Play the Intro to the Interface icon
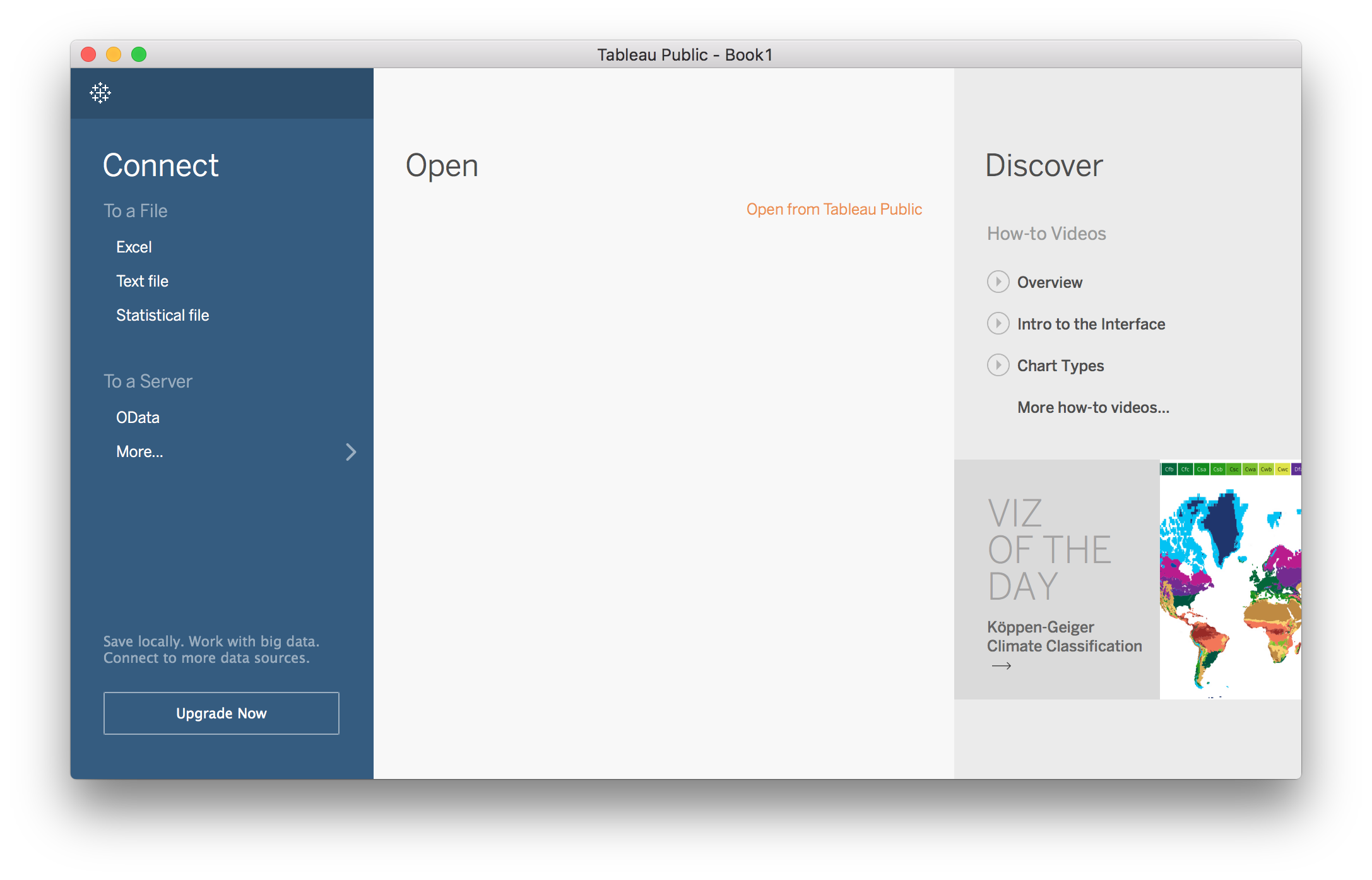1372x880 pixels. pos(998,323)
